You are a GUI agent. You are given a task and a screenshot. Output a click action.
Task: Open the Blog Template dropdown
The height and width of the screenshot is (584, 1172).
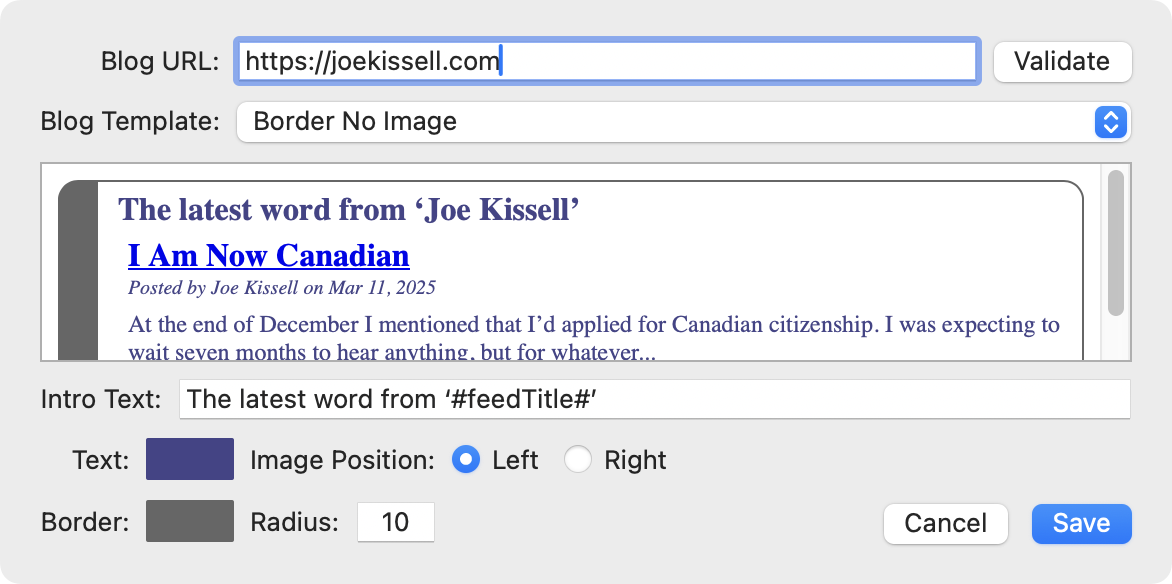pos(683,122)
